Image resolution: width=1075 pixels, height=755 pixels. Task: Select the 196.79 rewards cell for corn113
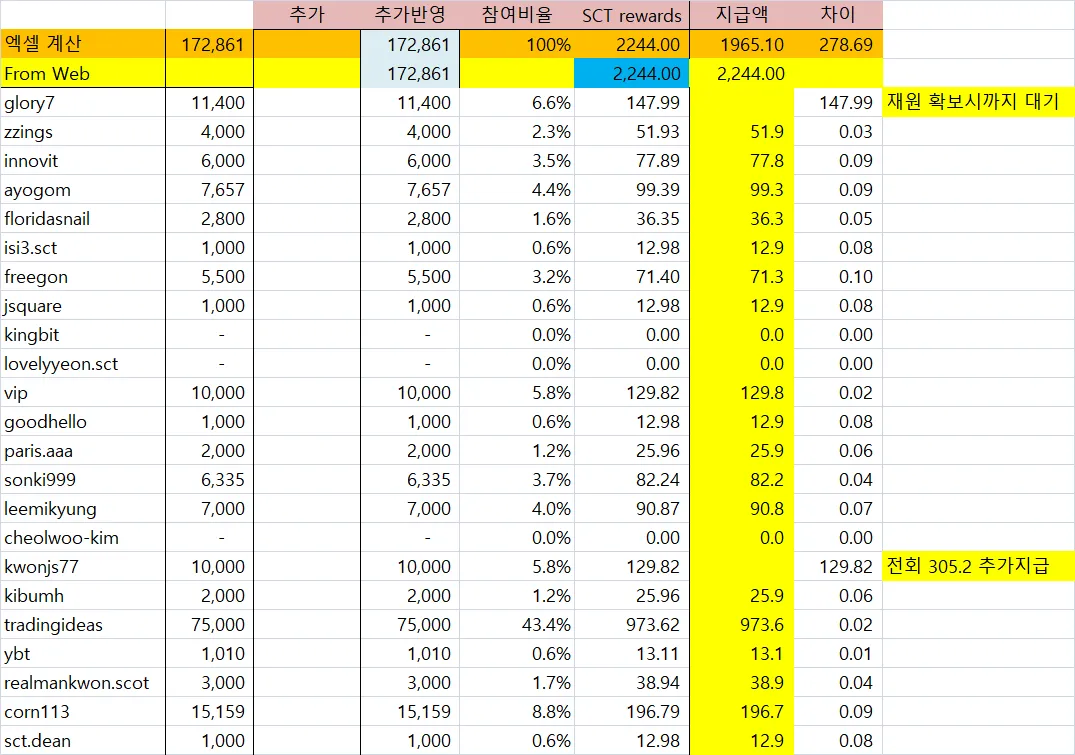coord(631,712)
